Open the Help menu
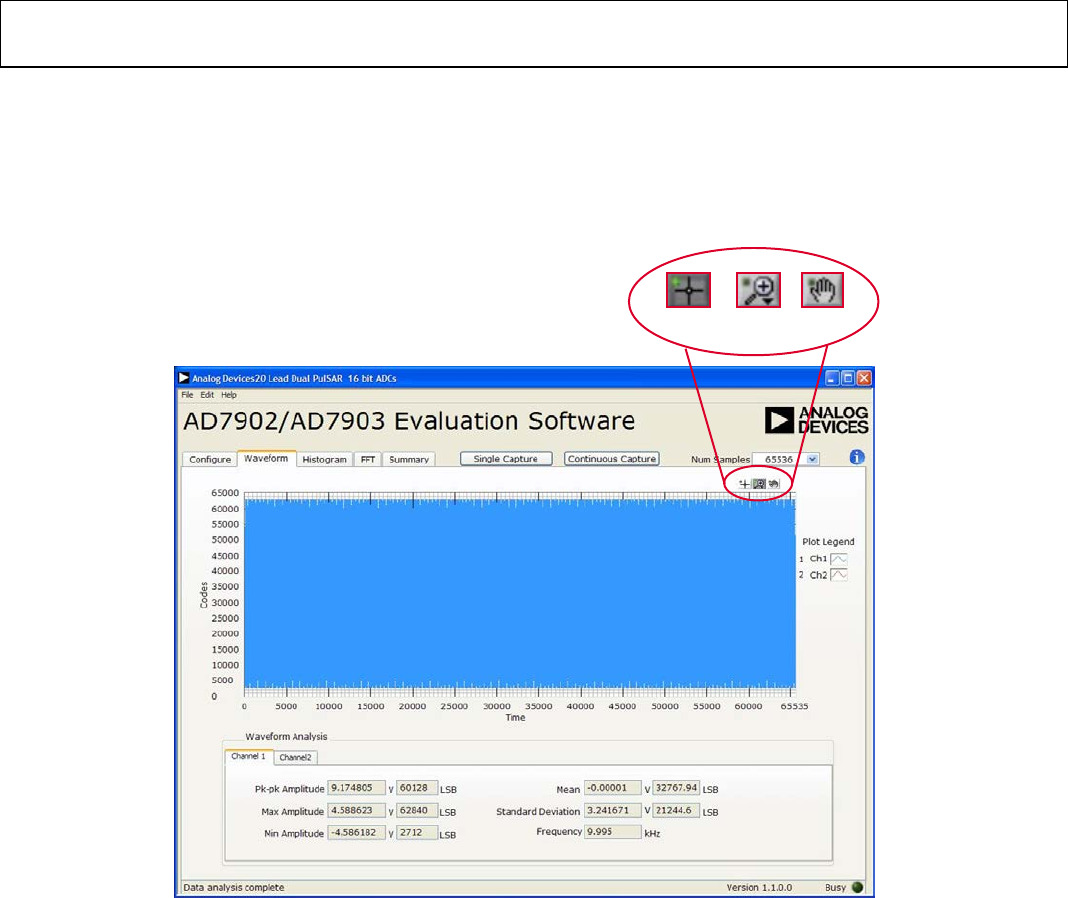The width and height of the screenshot is (1068, 898). tap(229, 395)
